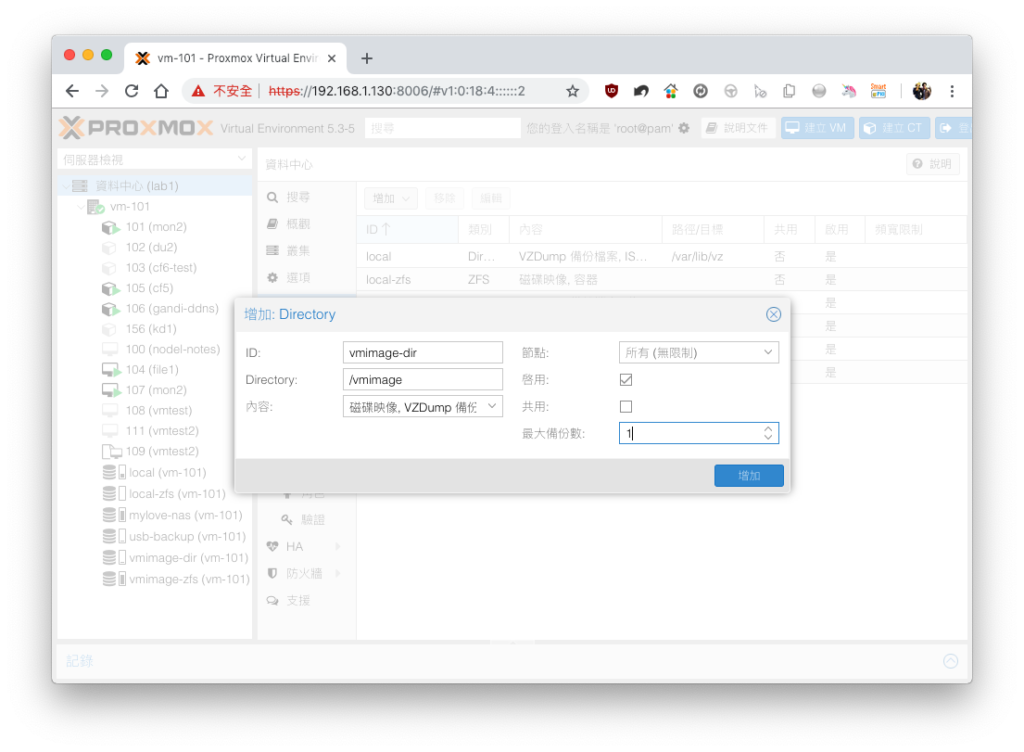Image resolution: width=1024 pixels, height=752 pixels.
Task: Select container 101 (mon2) in the tree
Action: click(x=156, y=227)
